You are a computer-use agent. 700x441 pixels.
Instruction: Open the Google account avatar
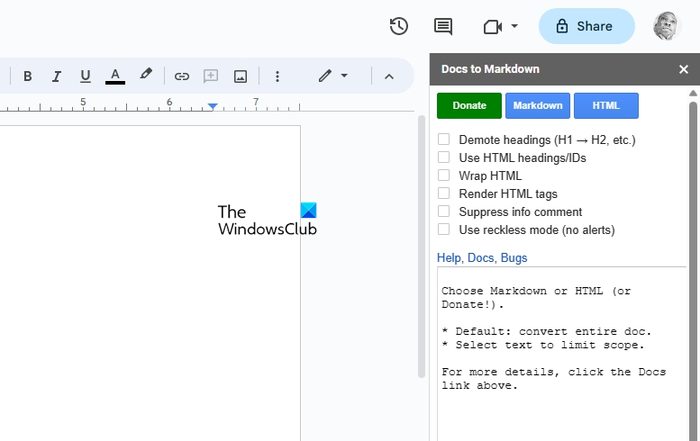(x=666, y=26)
